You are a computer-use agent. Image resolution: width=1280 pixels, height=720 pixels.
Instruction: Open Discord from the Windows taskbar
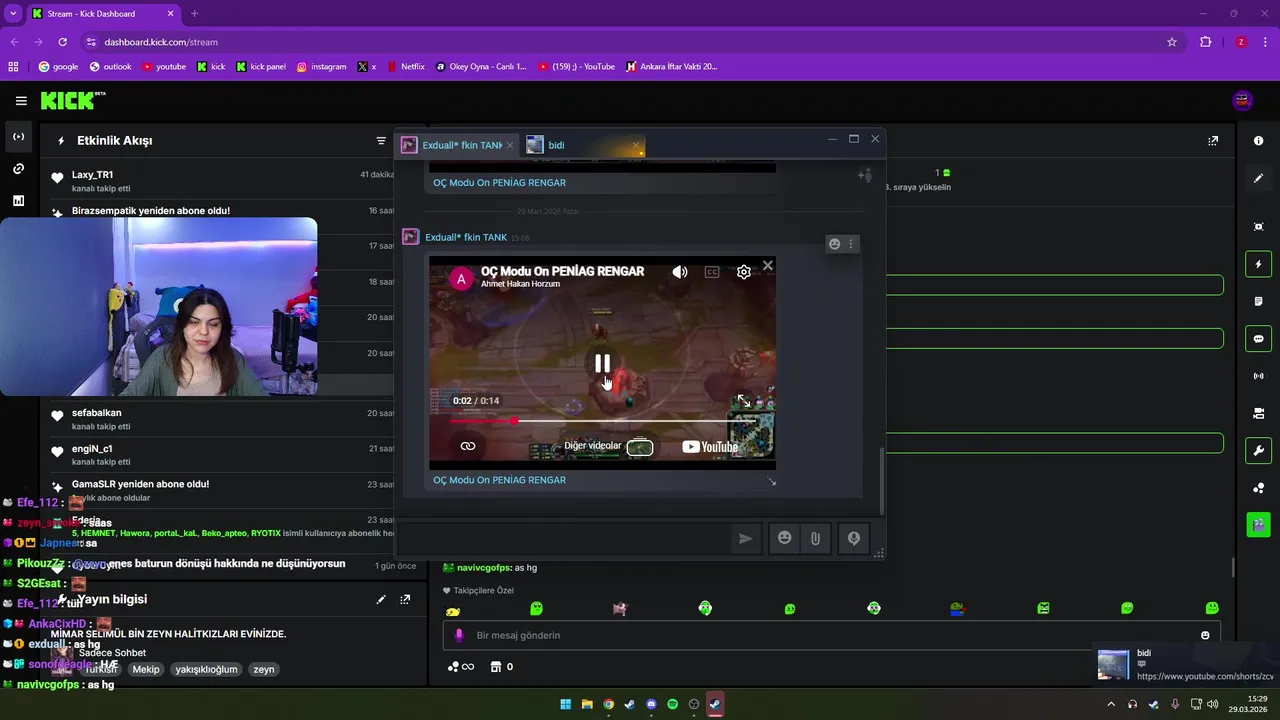(652, 704)
